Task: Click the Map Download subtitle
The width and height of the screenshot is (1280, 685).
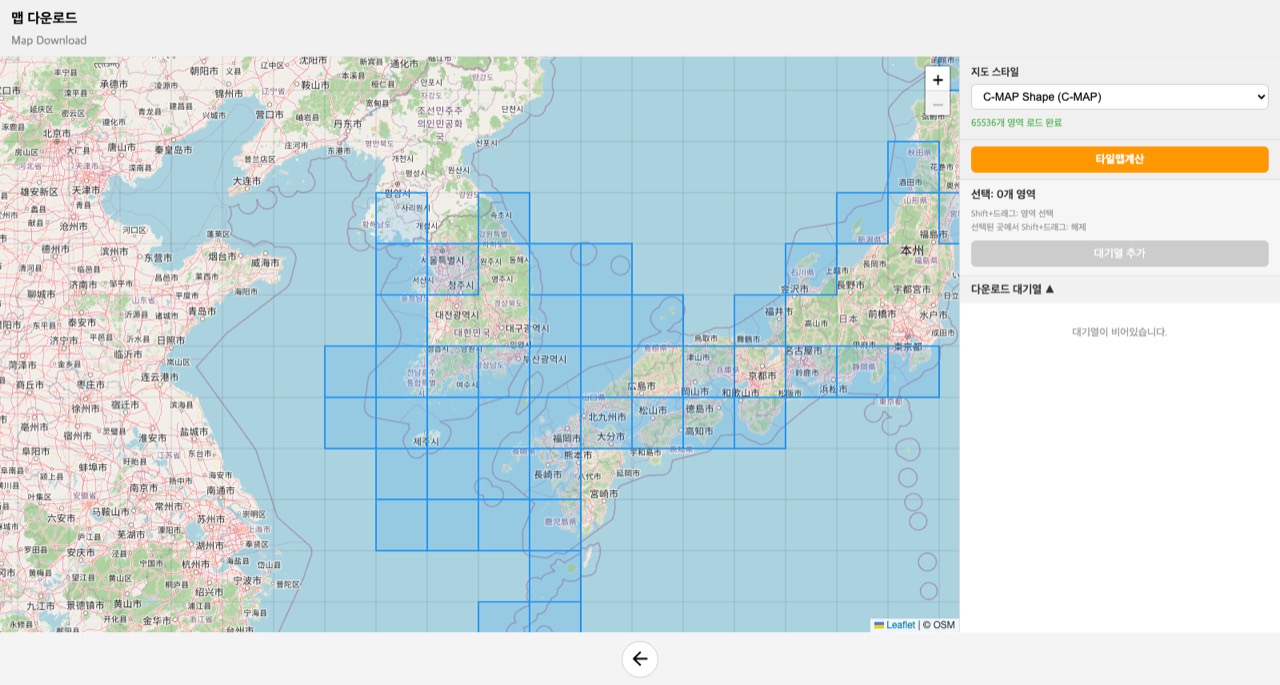Action: click(49, 41)
